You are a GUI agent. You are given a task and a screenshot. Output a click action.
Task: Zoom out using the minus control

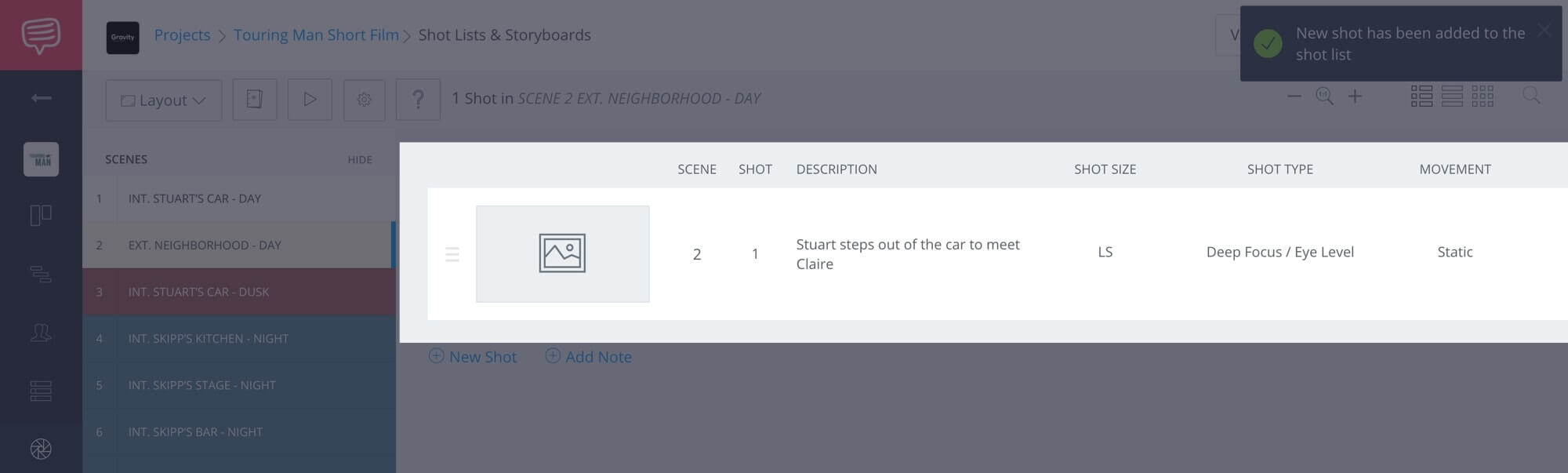point(1294,96)
